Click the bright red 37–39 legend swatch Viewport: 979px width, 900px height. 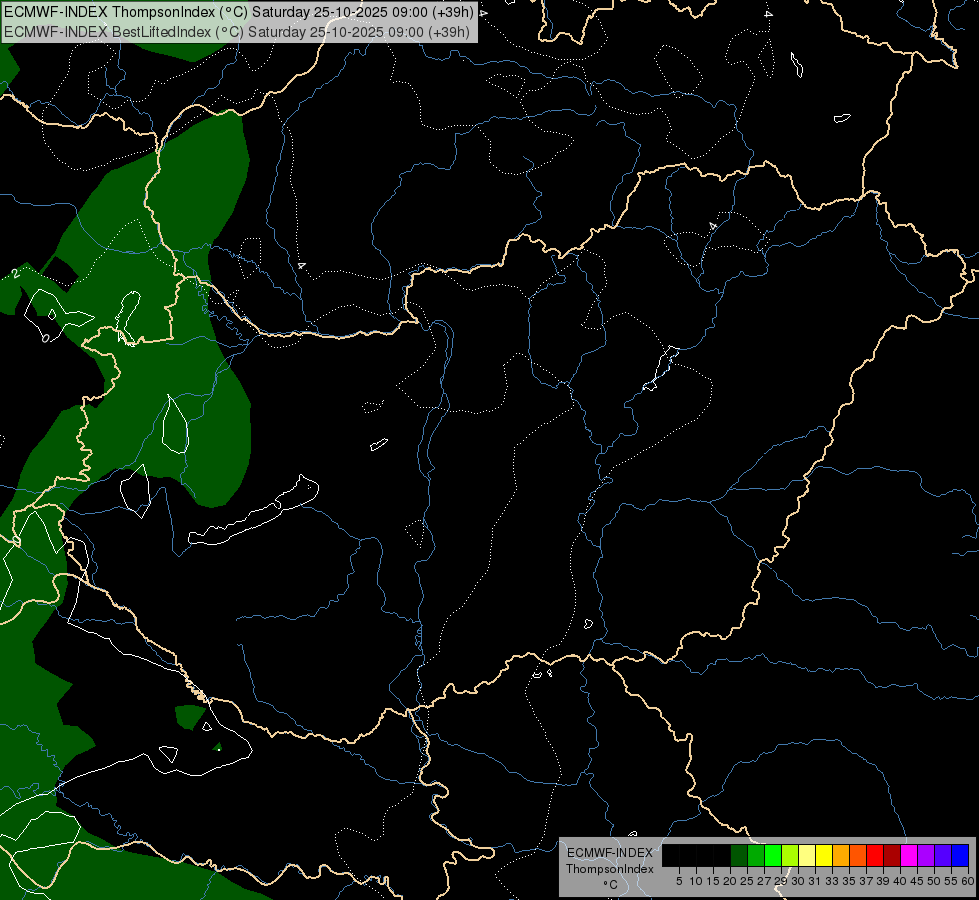[x=875, y=855]
